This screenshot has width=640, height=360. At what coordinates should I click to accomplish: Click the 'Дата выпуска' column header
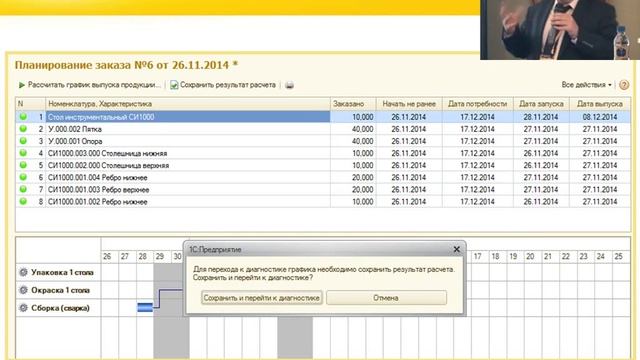pos(600,104)
